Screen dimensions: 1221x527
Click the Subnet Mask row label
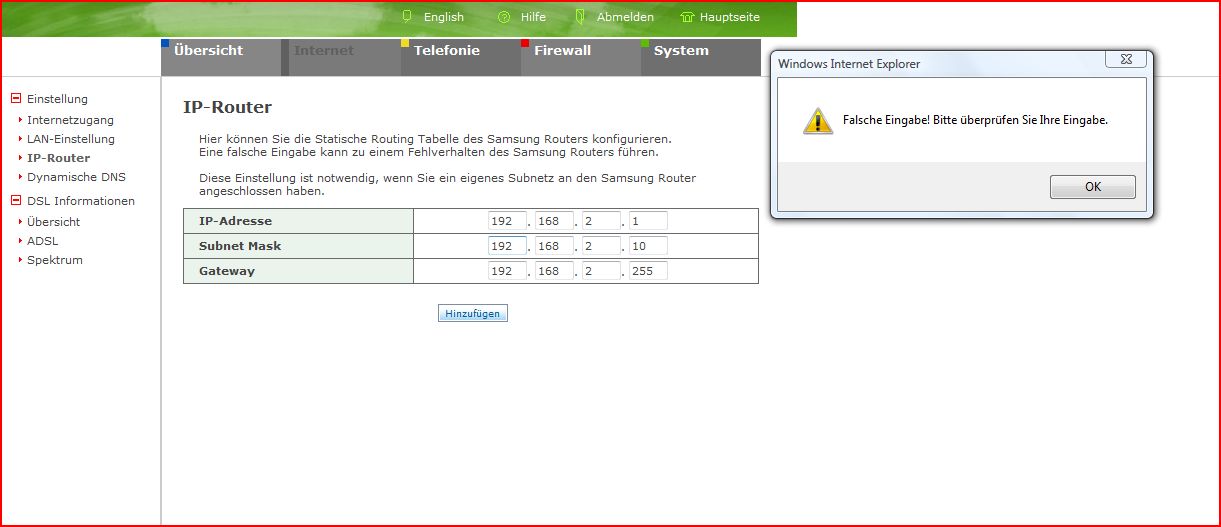tap(240, 246)
